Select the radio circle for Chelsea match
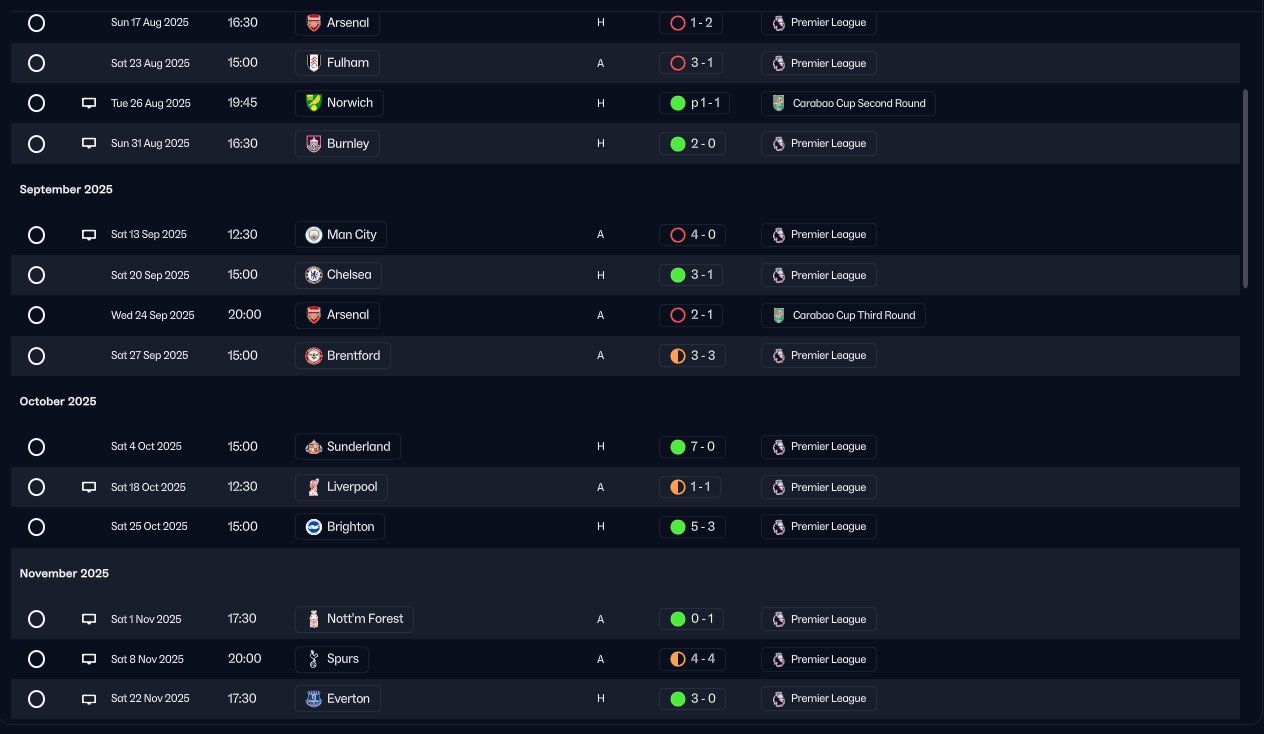1264x734 pixels. (37, 275)
